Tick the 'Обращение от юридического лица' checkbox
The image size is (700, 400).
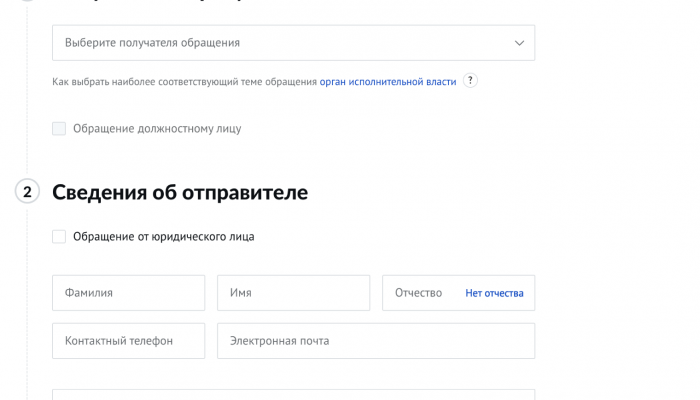pos(59,237)
